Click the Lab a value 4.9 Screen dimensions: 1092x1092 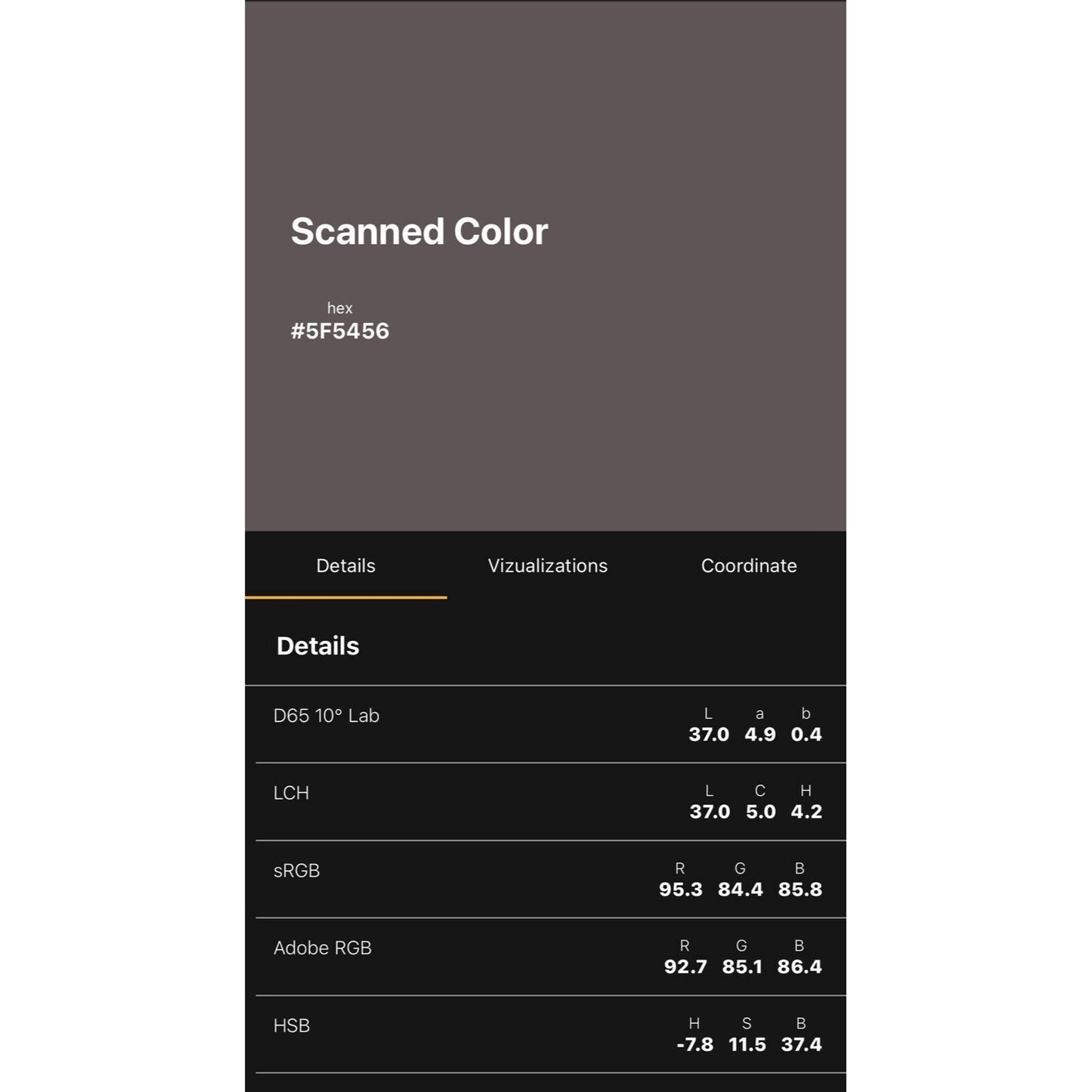pos(760,735)
